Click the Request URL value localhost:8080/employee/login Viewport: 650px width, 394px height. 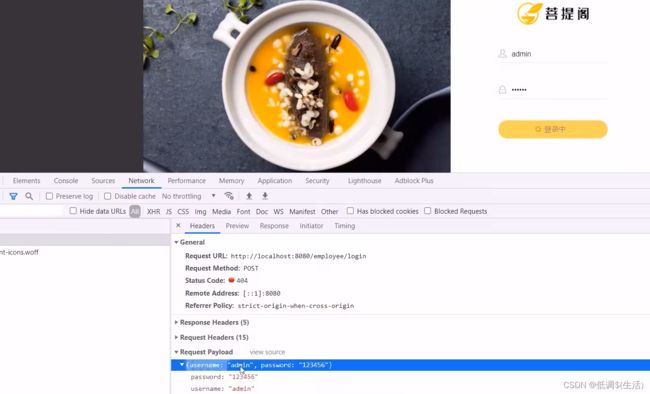click(298, 256)
